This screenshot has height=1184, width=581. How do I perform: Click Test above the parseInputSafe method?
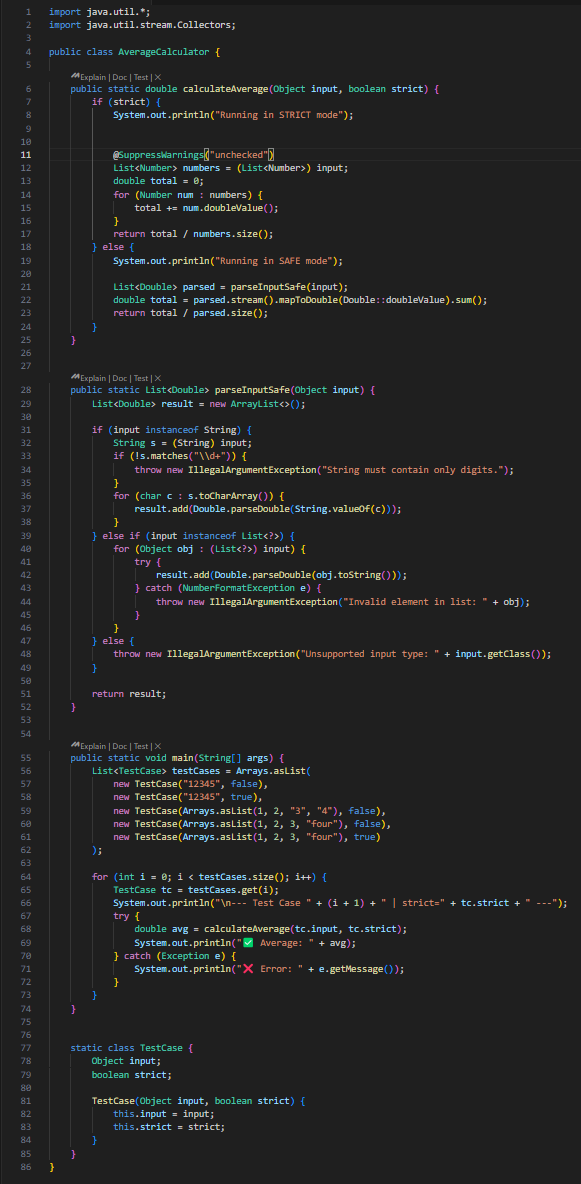[x=141, y=378]
